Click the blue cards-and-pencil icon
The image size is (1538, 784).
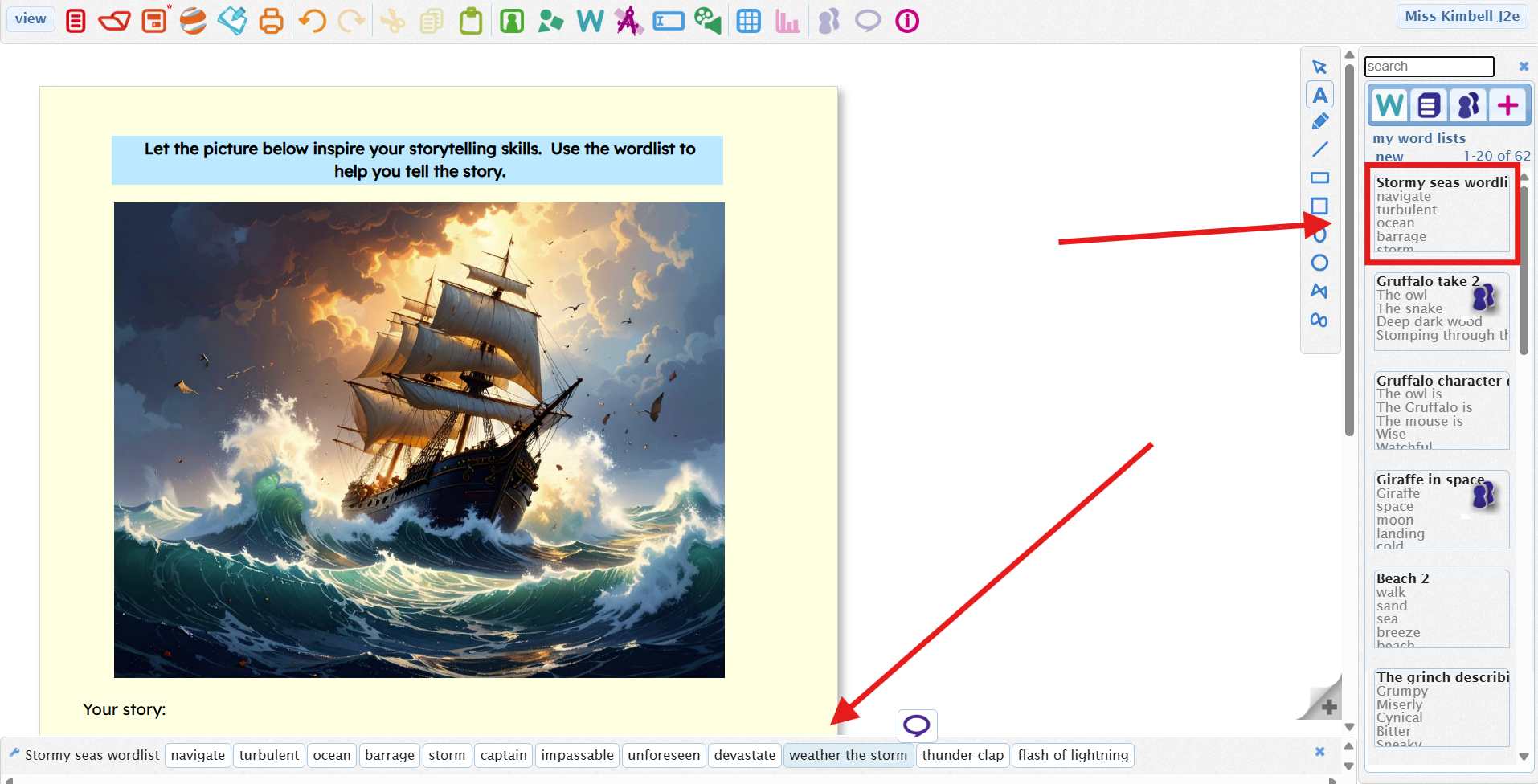coord(232,21)
